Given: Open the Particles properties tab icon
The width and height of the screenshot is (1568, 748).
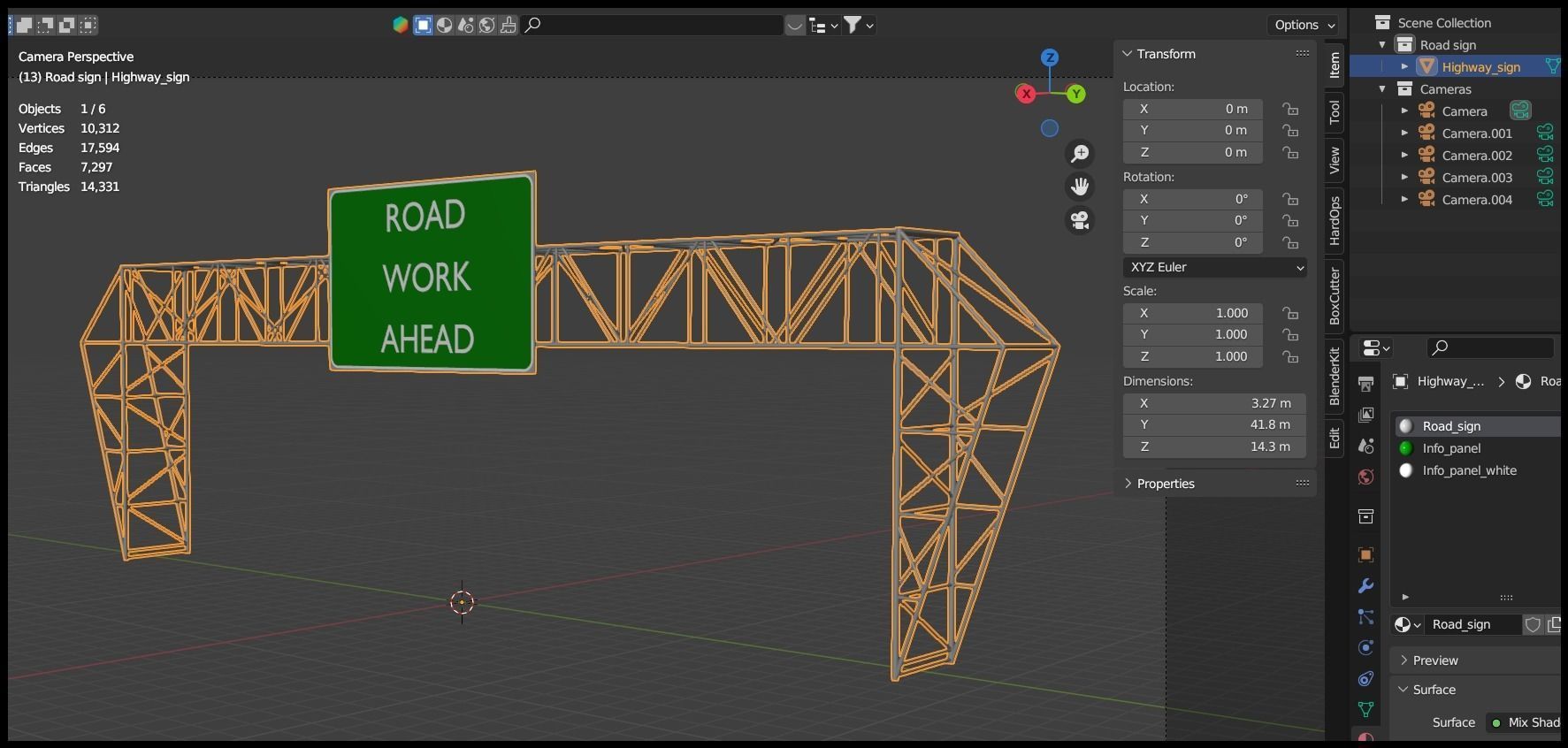Looking at the screenshot, I should (x=1366, y=617).
